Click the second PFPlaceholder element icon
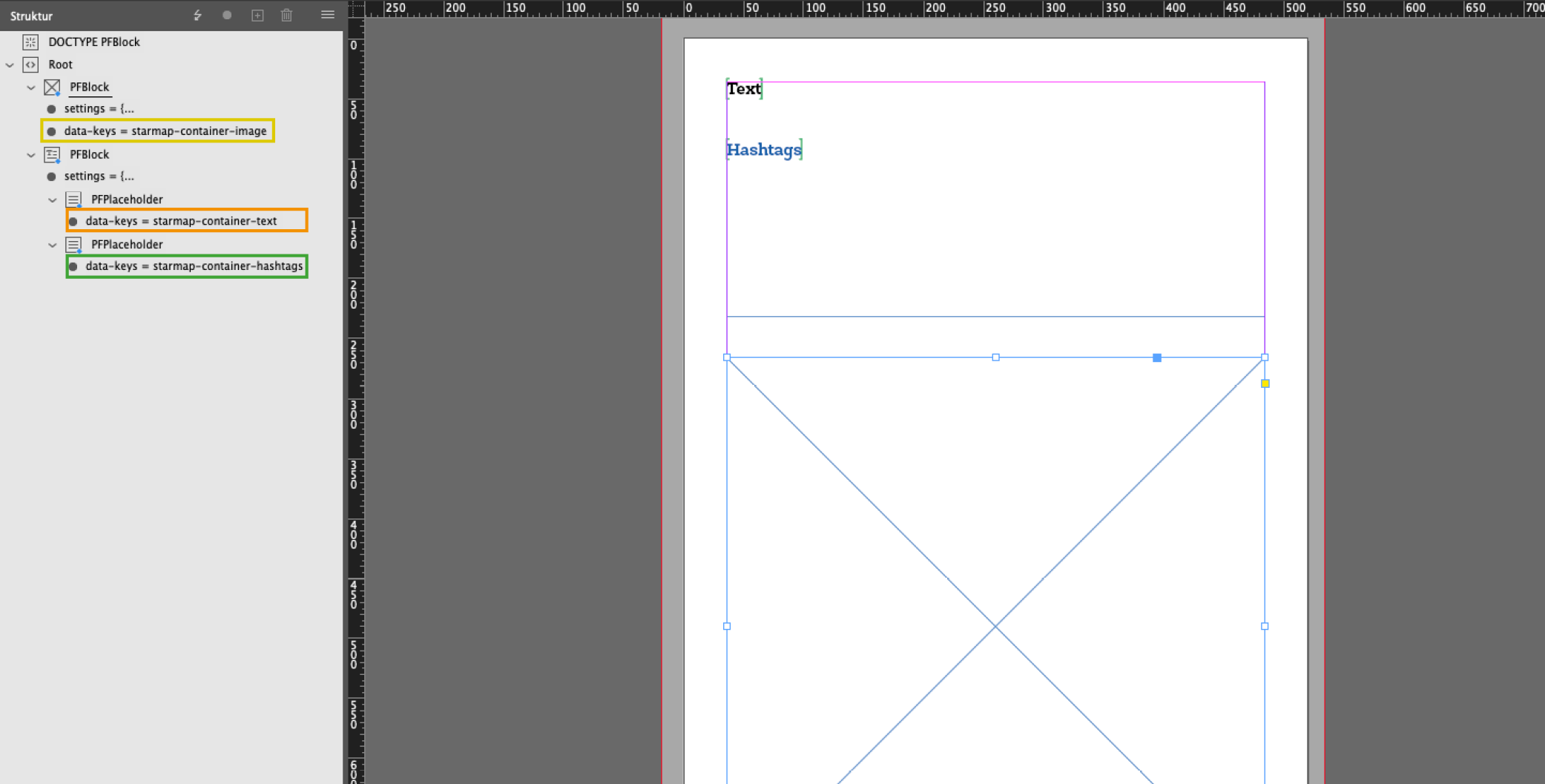 (73, 245)
